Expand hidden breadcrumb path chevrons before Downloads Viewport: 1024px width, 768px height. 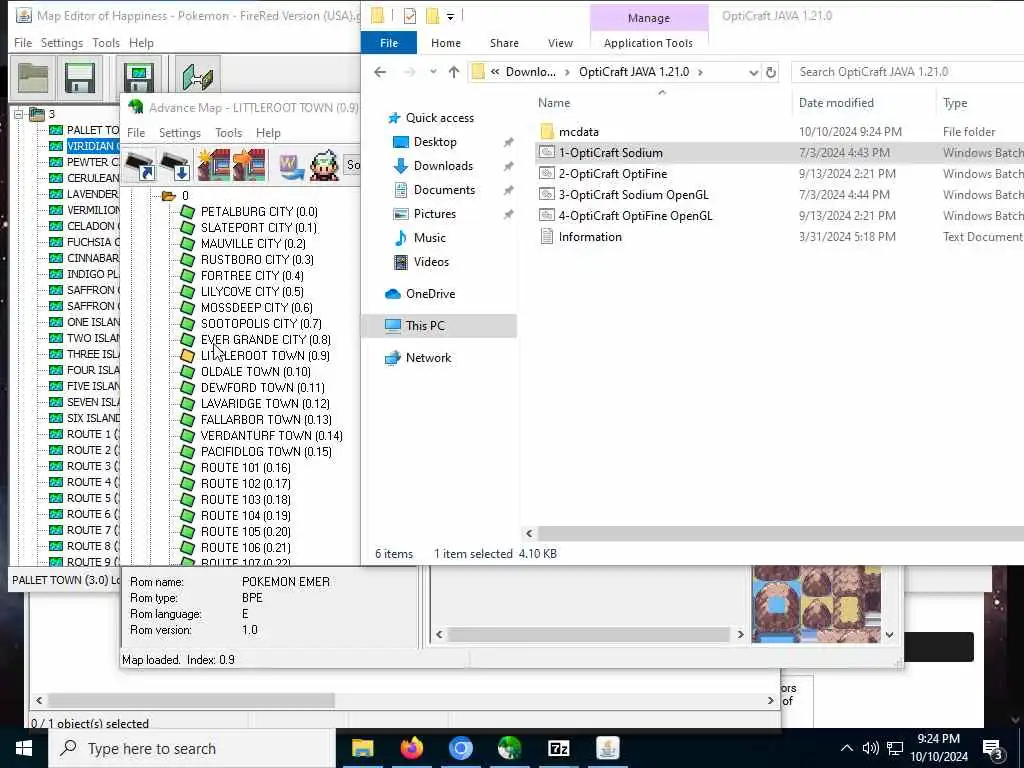(x=495, y=72)
